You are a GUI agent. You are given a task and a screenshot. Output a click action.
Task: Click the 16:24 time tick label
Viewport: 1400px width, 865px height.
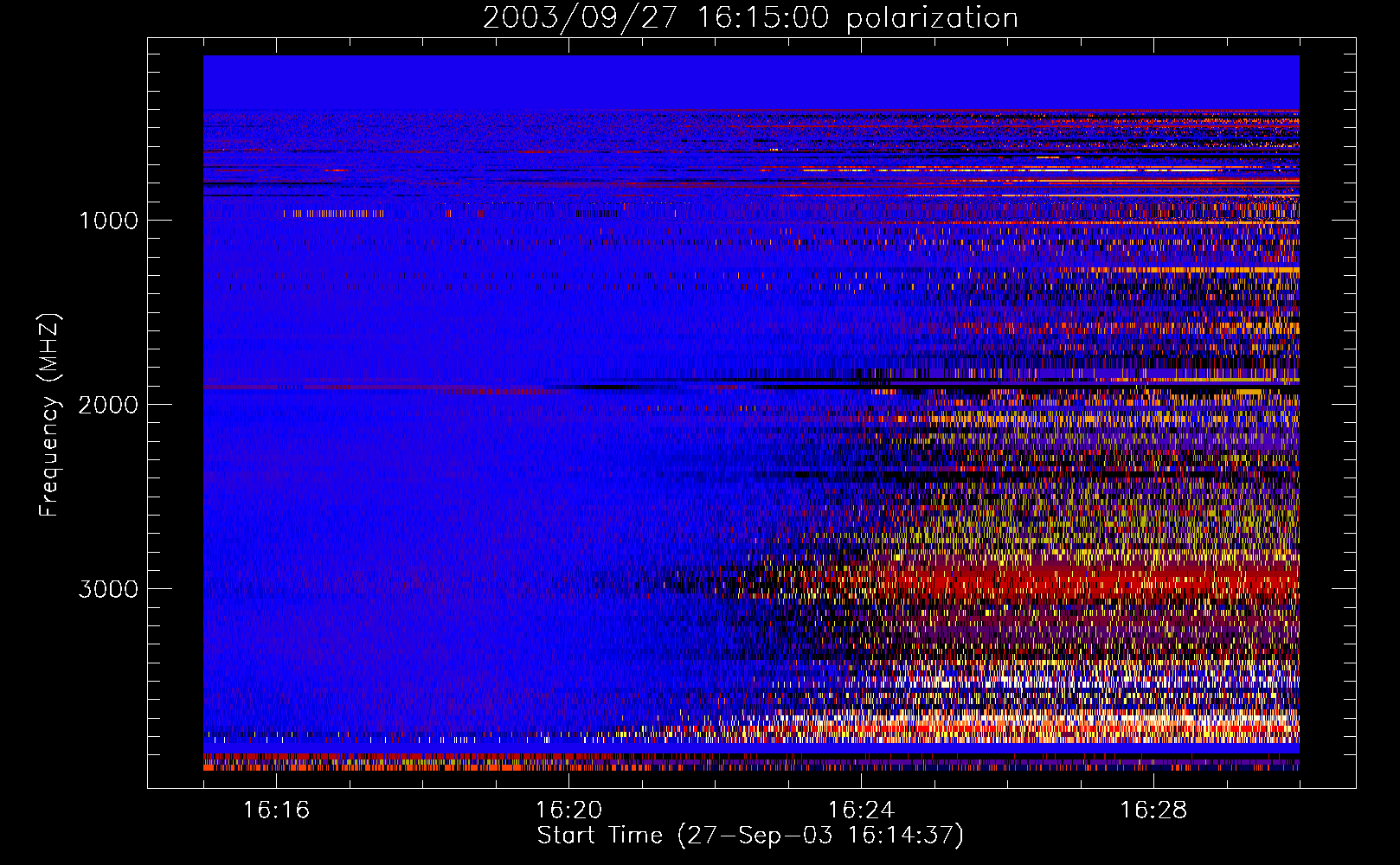pos(861,811)
